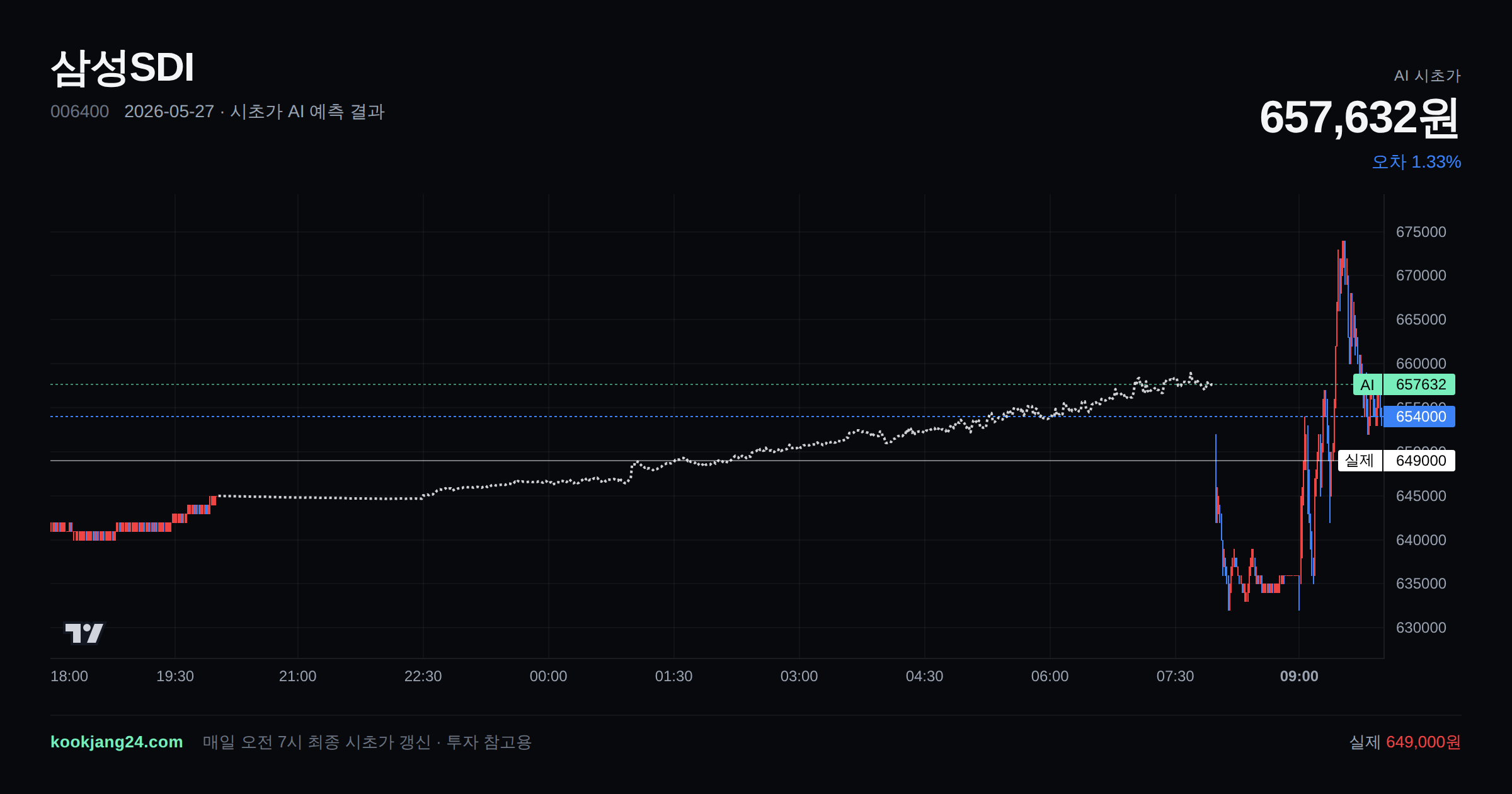Click the 640000 price axis value

tap(1421, 540)
